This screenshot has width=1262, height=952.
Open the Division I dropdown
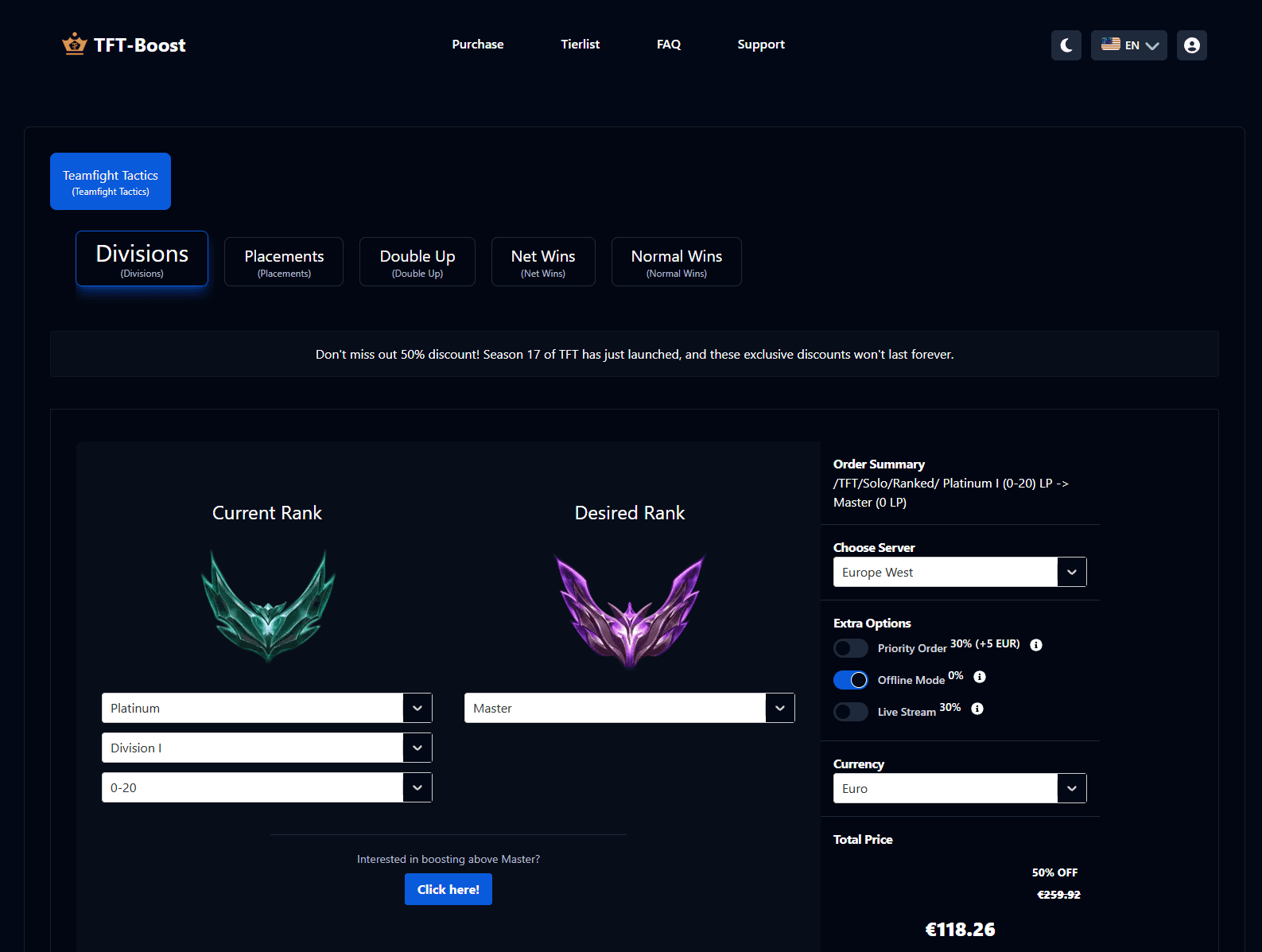point(267,748)
